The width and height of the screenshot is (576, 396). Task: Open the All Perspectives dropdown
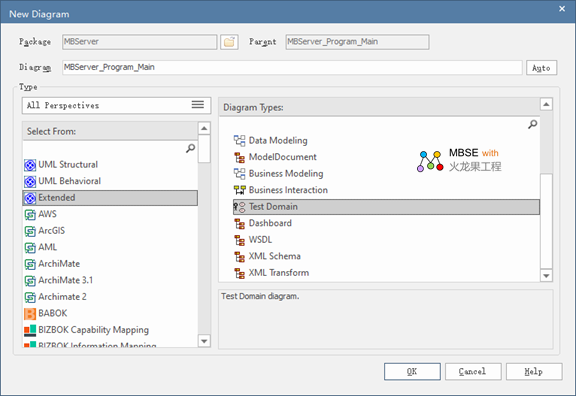pos(116,105)
